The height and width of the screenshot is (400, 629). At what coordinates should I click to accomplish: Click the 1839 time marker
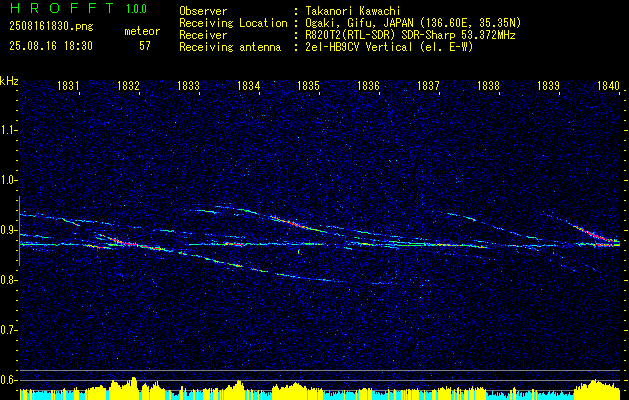pos(548,85)
